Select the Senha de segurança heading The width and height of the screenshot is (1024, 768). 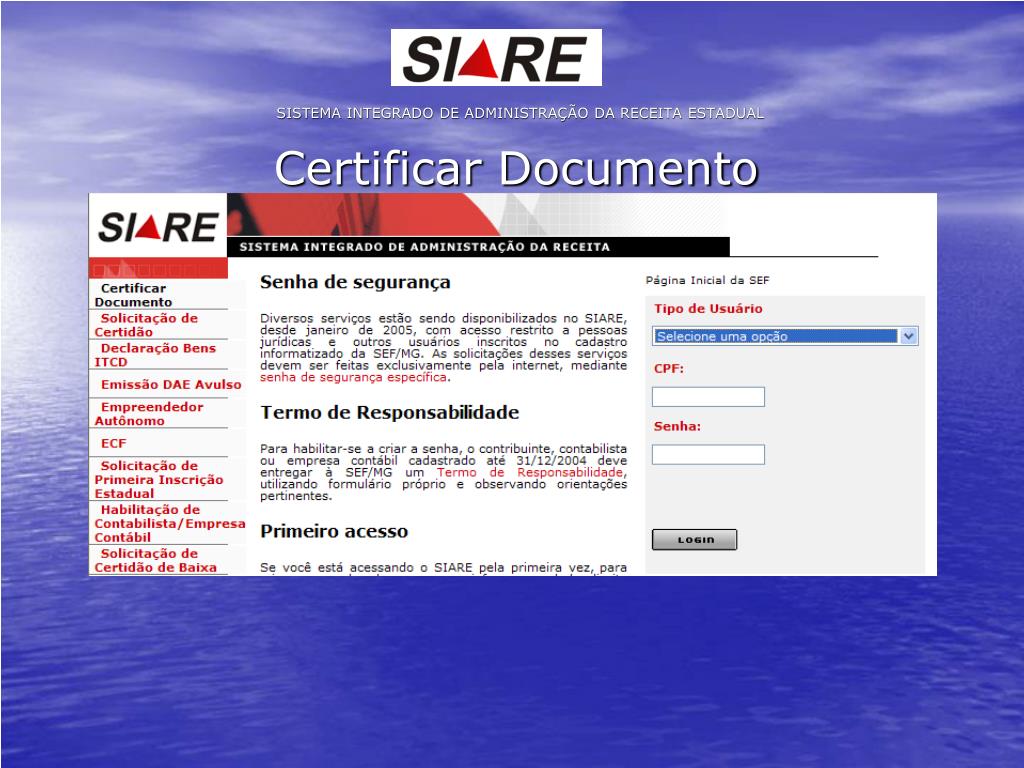tap(355, 282)
